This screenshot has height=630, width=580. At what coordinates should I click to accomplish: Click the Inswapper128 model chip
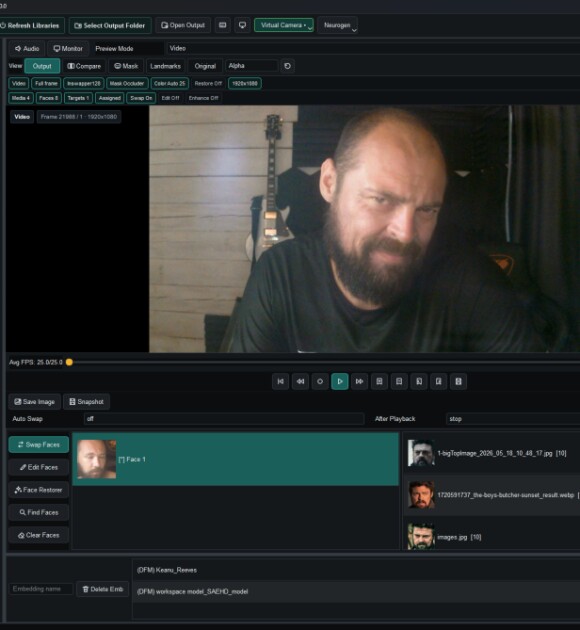(84, 84)
